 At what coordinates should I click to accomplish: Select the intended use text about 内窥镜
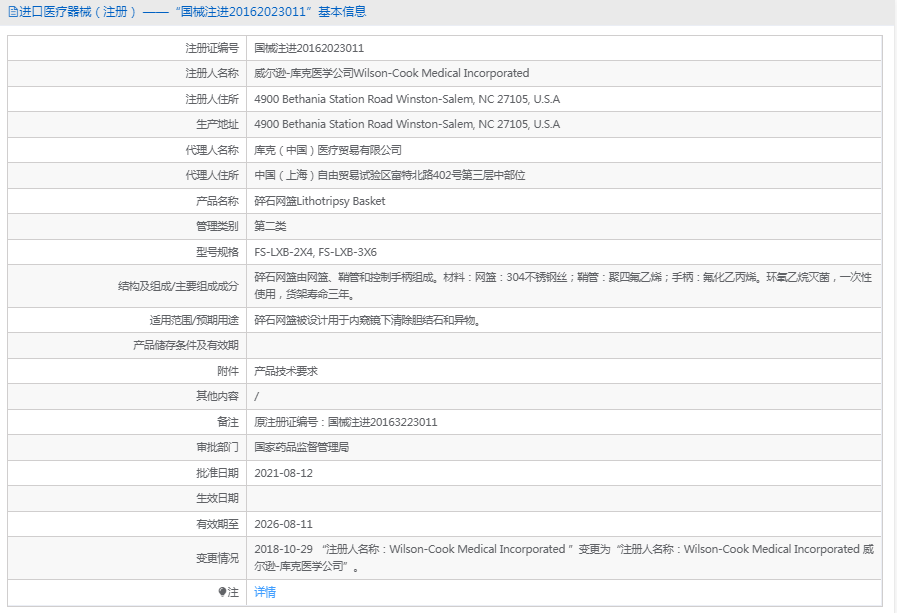pyautogui.click(x=368, y=320)
